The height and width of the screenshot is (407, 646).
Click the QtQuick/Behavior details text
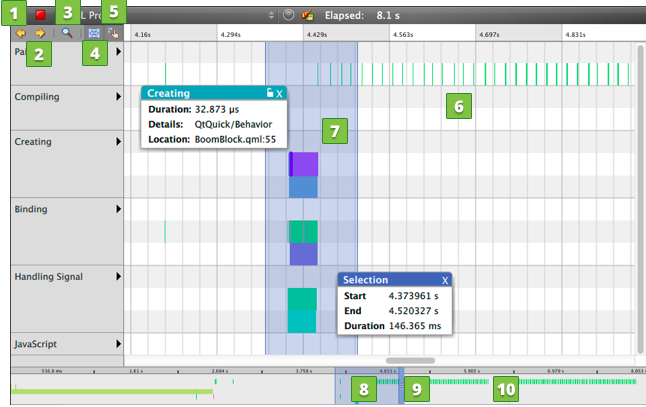tap(233, 124)
